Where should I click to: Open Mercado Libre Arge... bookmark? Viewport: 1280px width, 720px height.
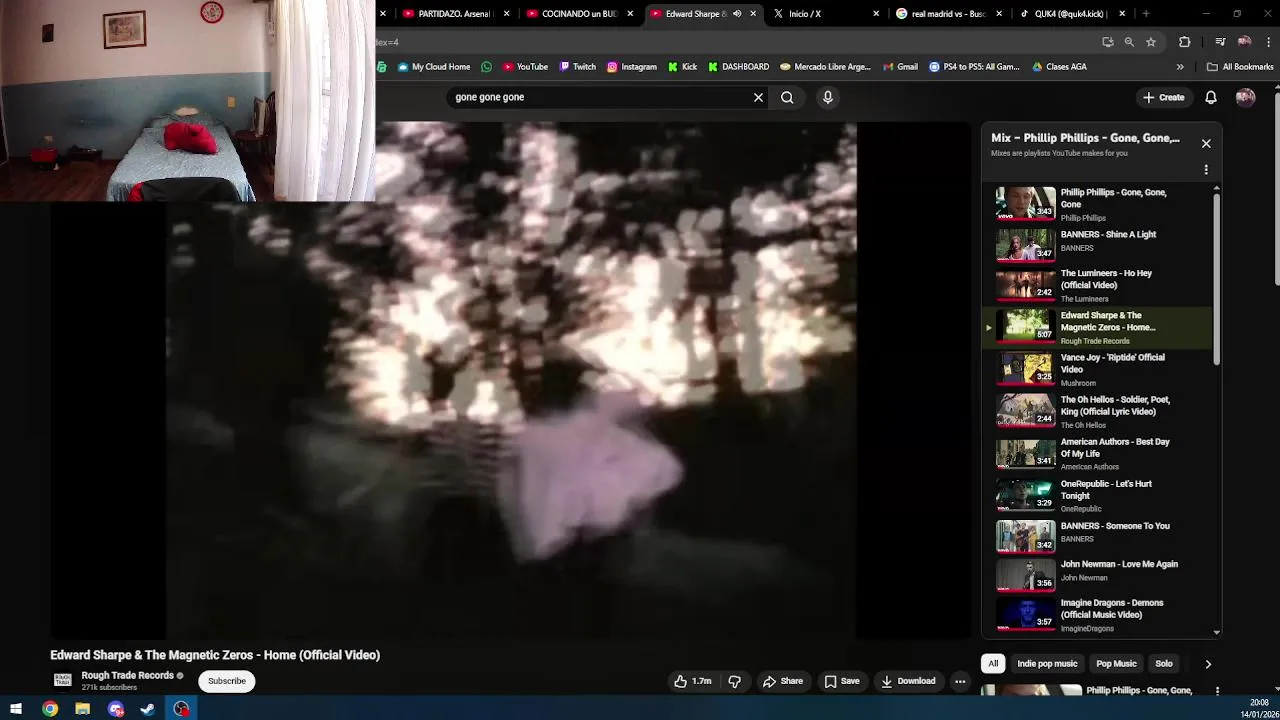pyautogui.click(x=825, y=67)
